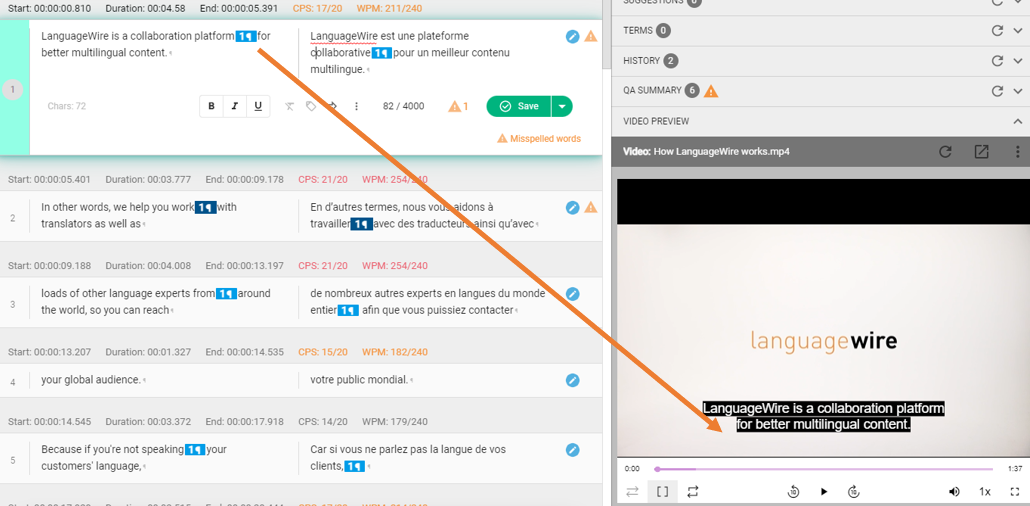This screenshot has width=1030, height=506.
Task: Click the edit pencil icon on segment 3
Action: click(x=573, y=294)
